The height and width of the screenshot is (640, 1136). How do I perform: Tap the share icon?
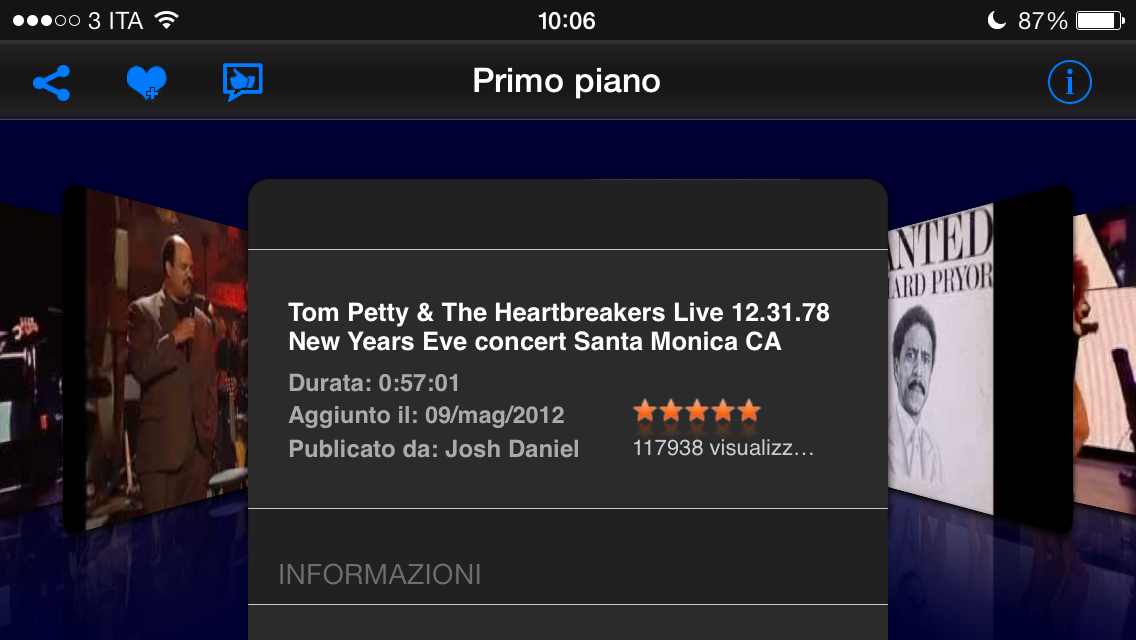51,82
